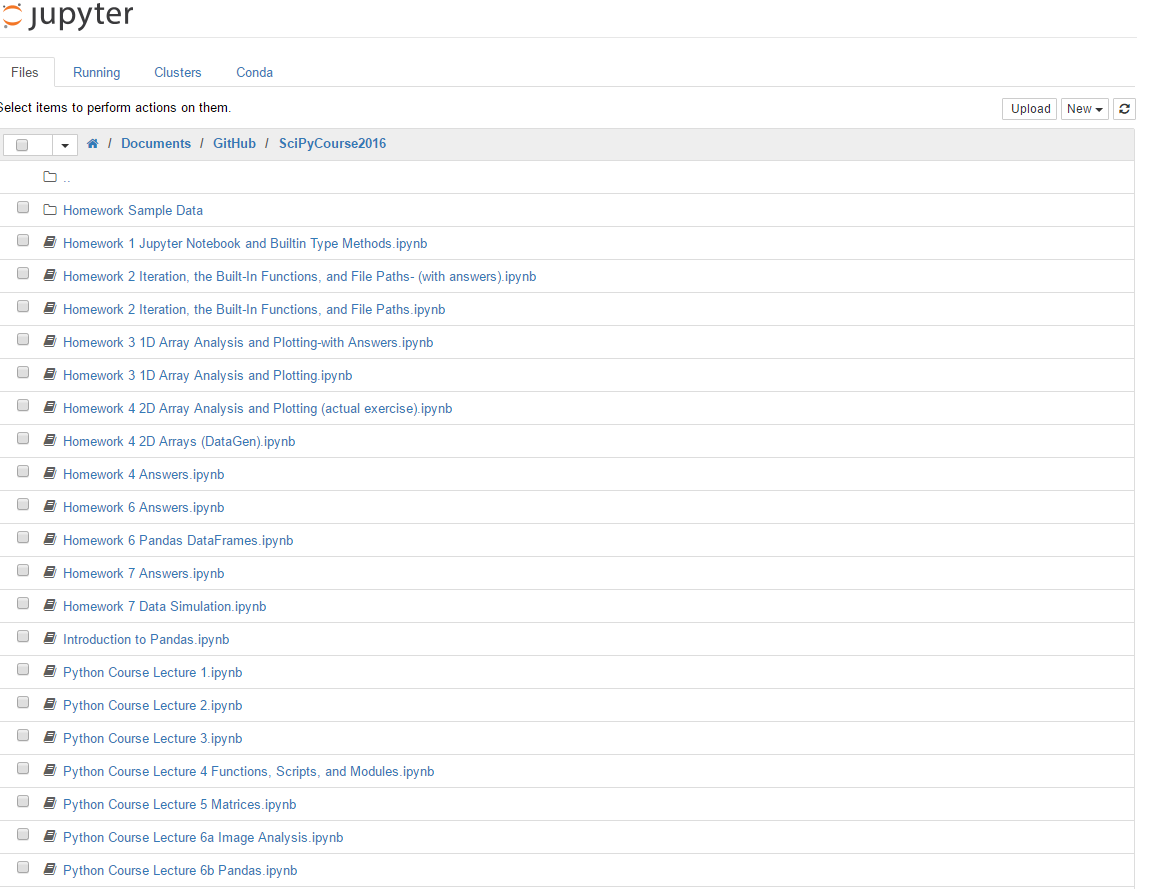The width and height of the screenshot is (1152, 889).
Task: Select checkbox for Homework 7 Answers.ipynb
Action: tap(23, 571)
